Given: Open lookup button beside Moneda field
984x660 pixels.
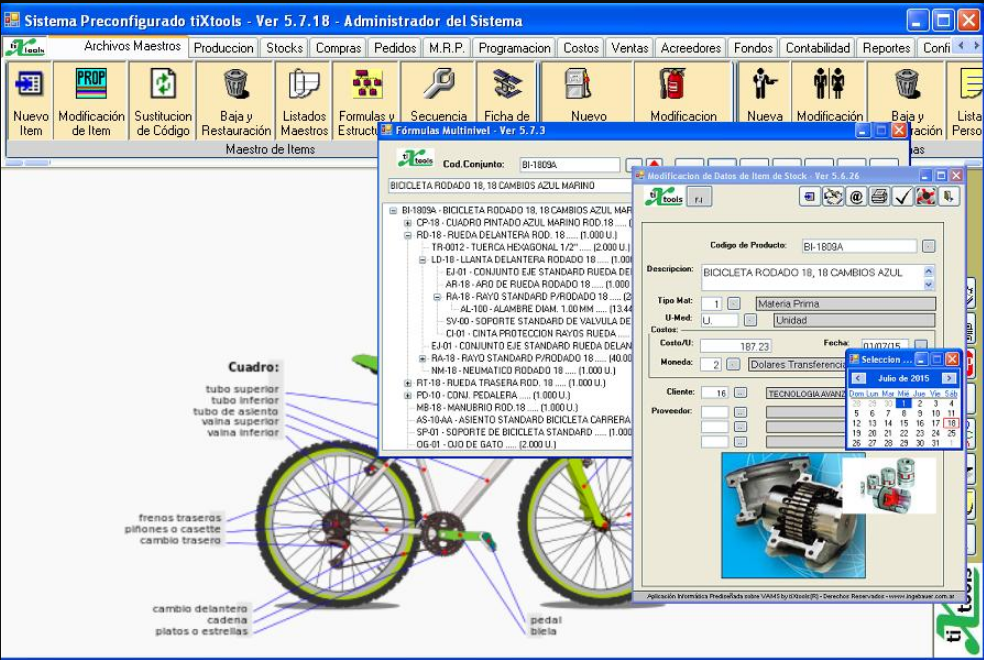Looking at the screenshot, I should point(732,364).
